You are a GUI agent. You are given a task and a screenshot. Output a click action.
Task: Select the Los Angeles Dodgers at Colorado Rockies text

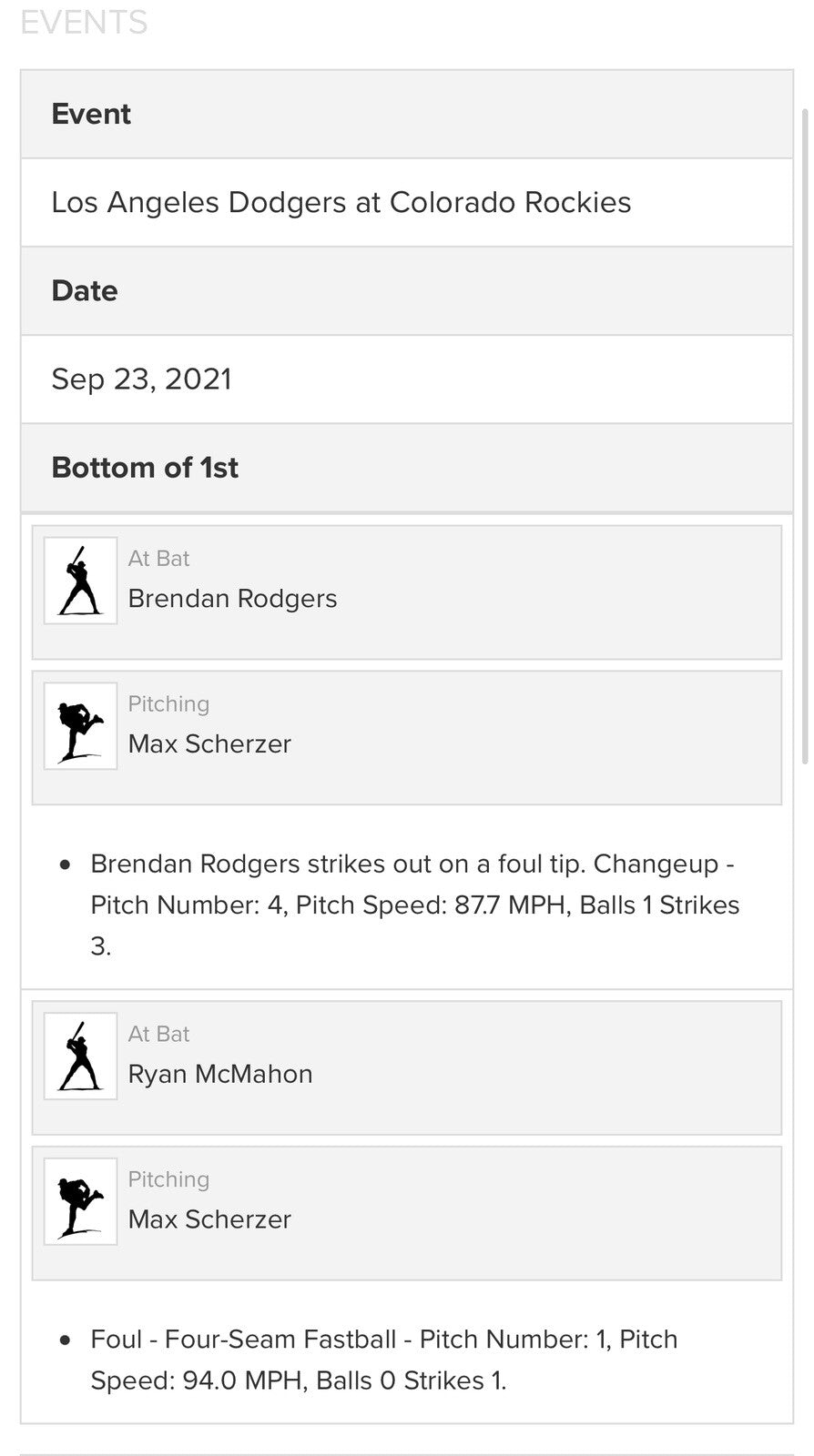(341, 202)
